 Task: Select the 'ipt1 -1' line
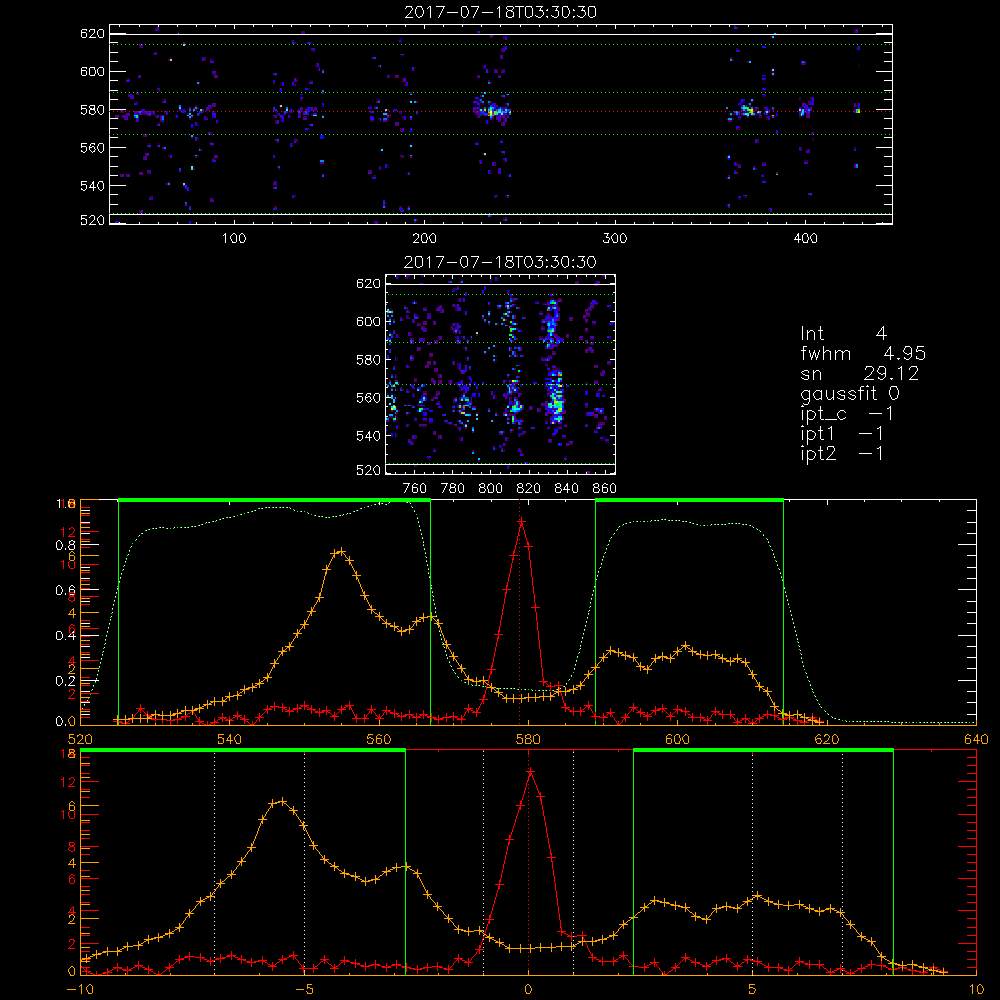842,434
